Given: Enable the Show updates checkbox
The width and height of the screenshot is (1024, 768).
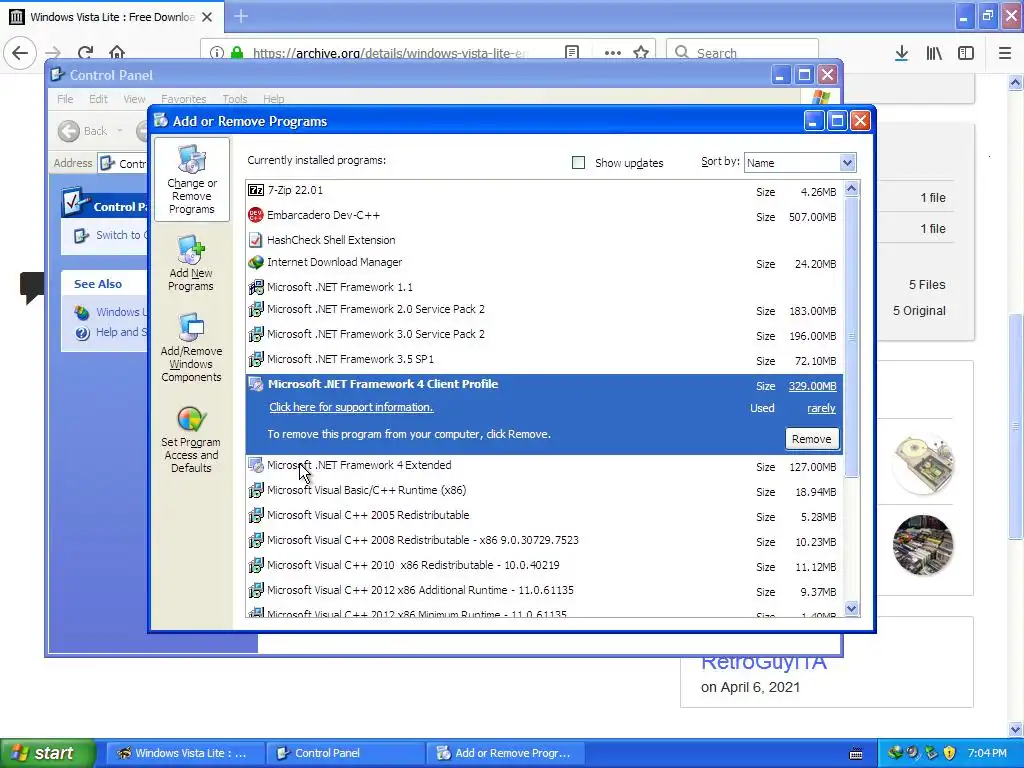Looking at the screenshot, I should (579, 163).
